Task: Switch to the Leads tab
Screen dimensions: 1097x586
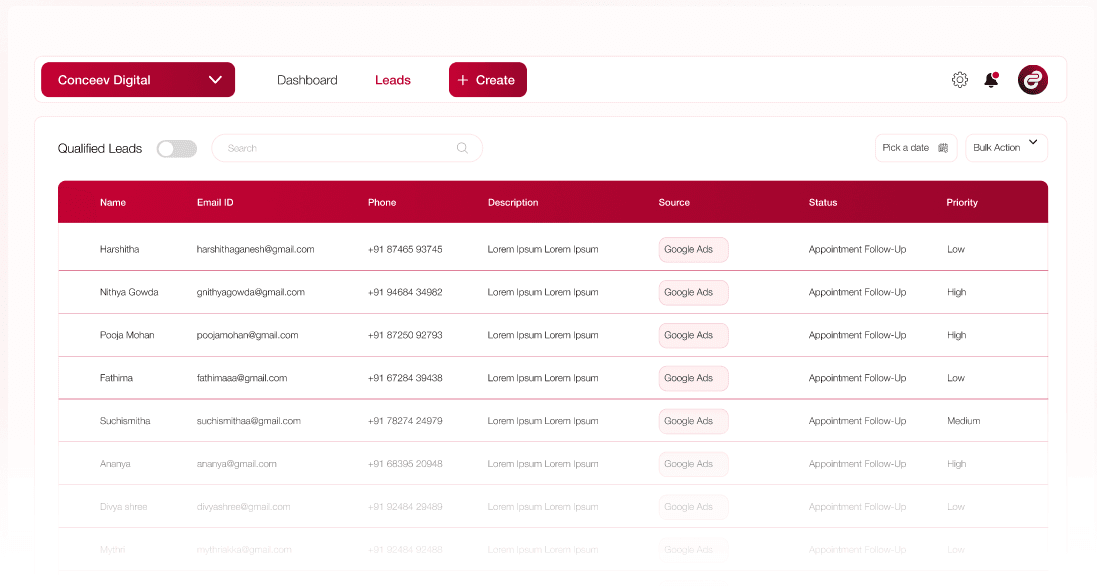Action: pyautogui.click(x=393, y=80)
